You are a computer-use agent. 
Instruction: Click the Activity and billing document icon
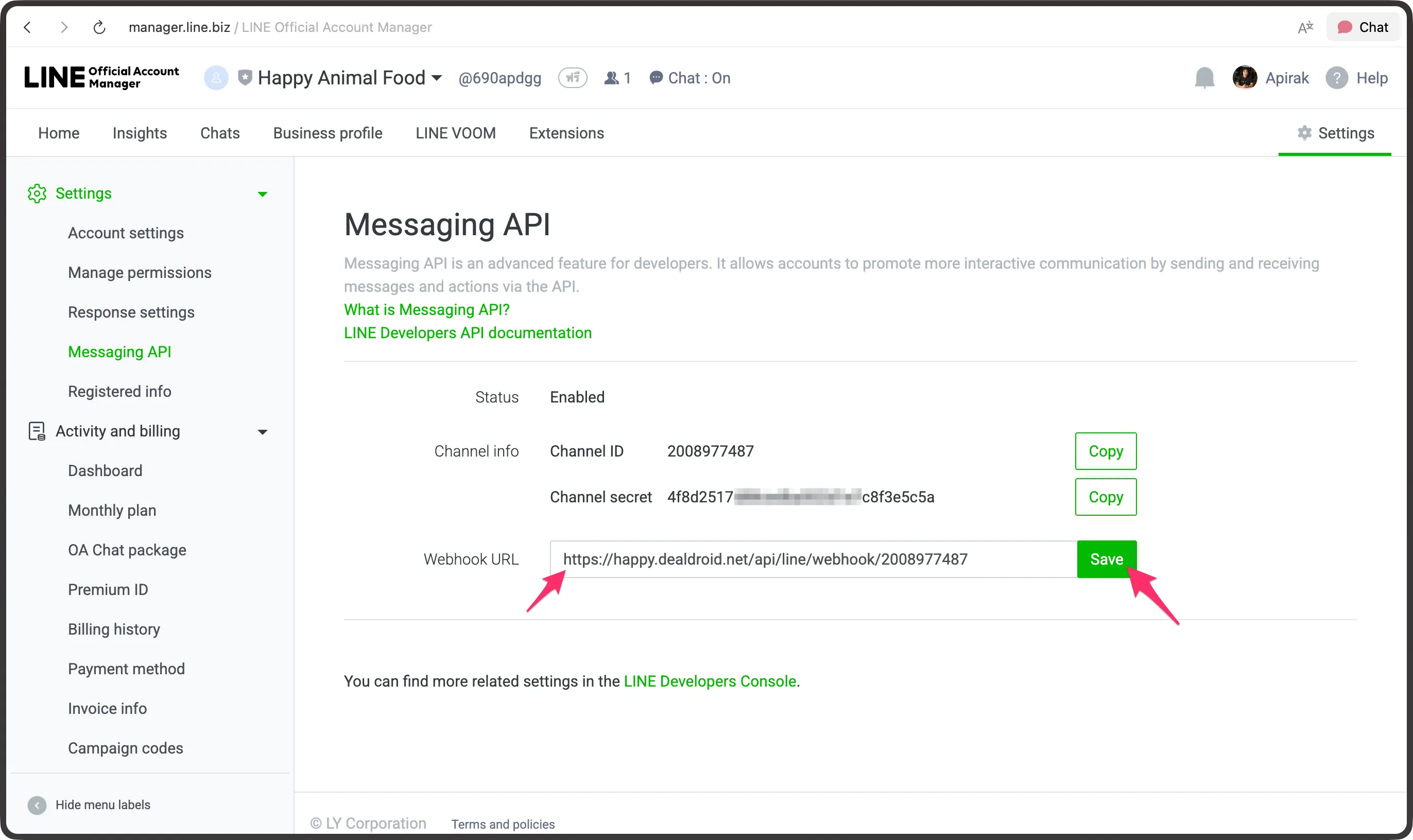coord(36,431)
